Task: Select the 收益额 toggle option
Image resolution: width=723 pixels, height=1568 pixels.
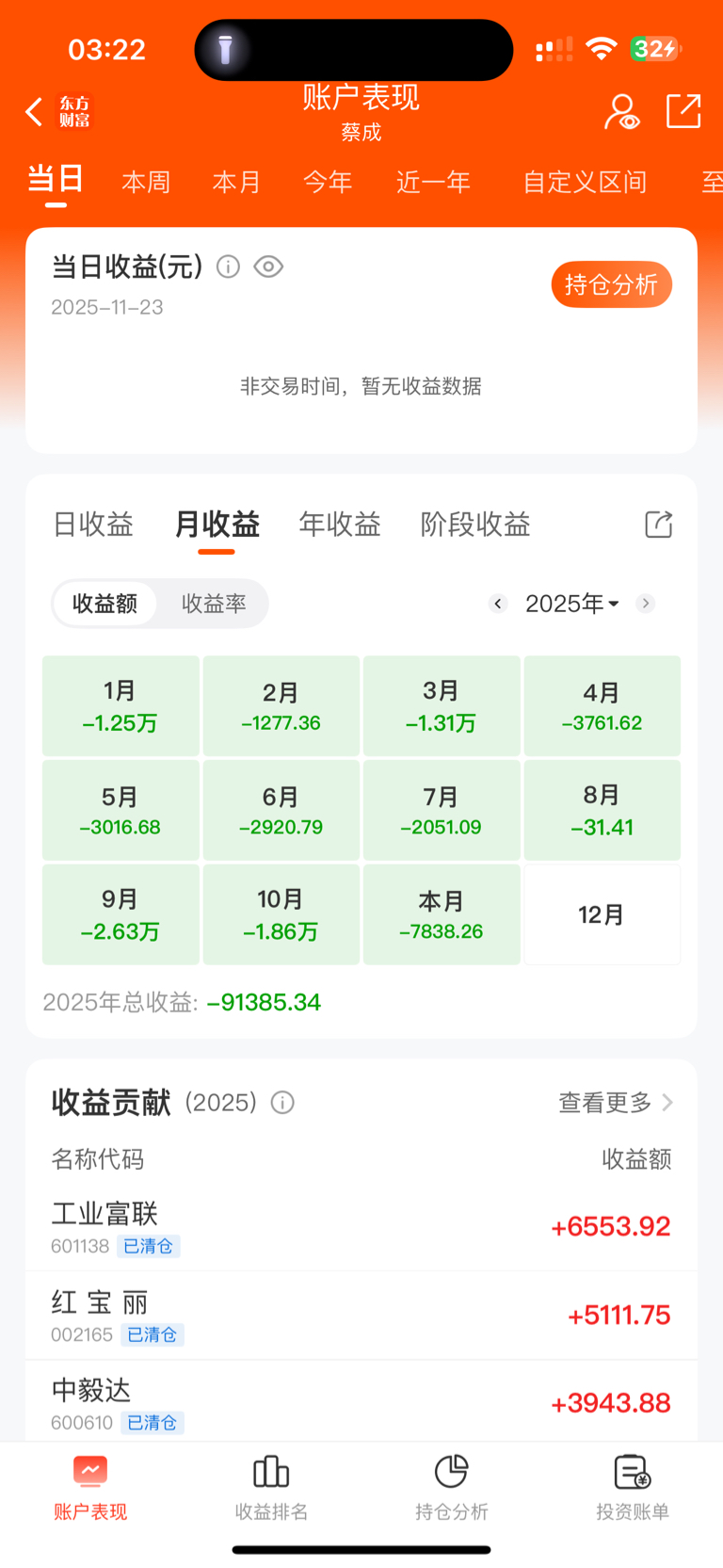Action: tap(104, 604)
